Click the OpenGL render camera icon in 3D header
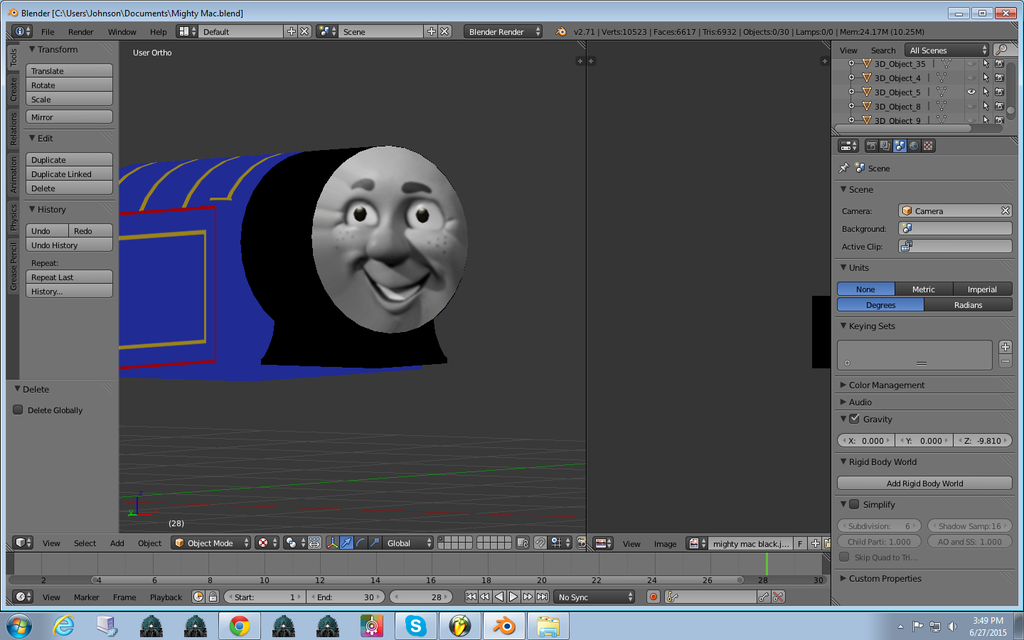 click(x=581, y=543)
